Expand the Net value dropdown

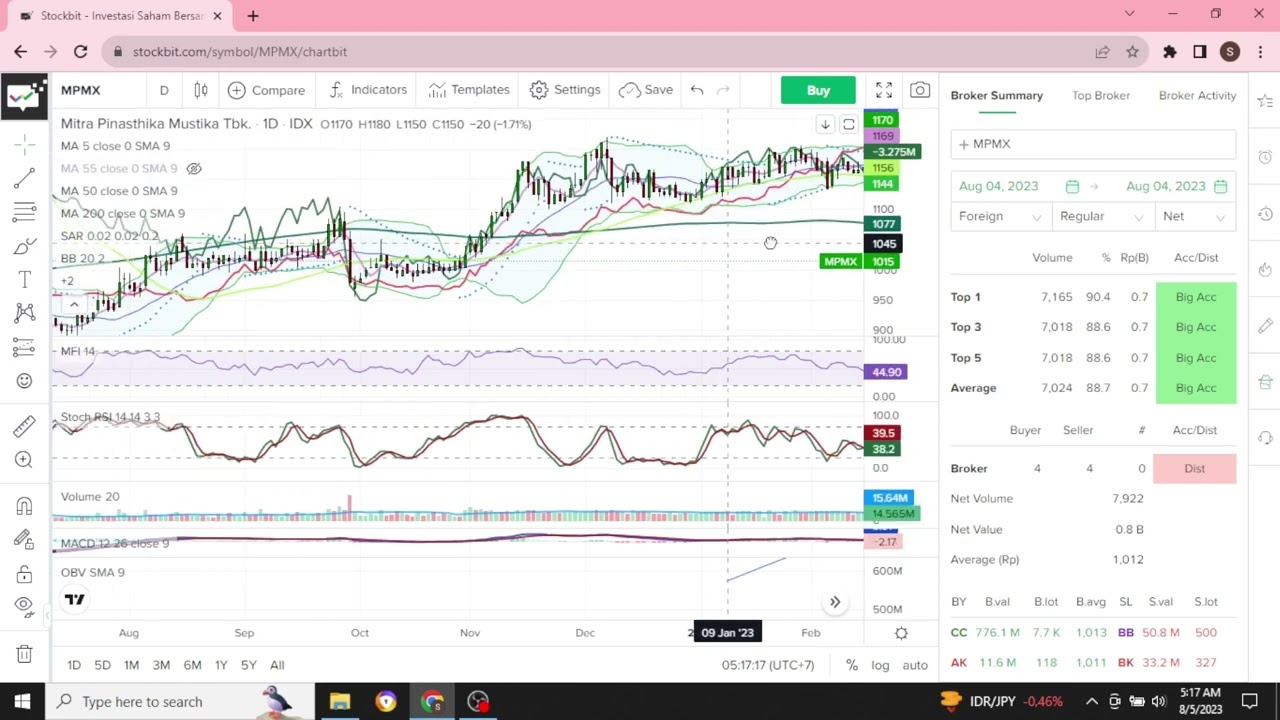tap(1193, 216)
